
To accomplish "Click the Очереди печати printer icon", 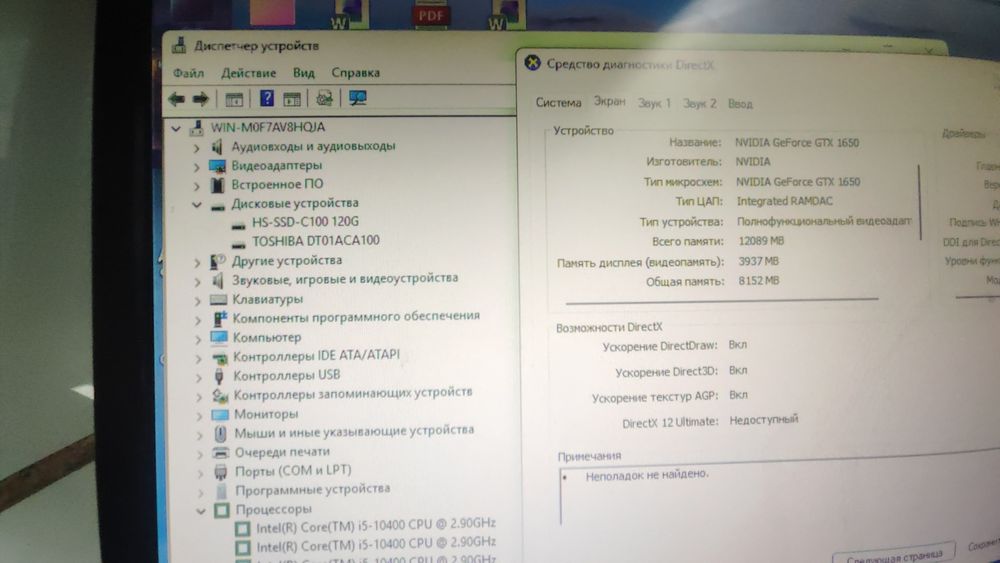I will coord(221,453).
